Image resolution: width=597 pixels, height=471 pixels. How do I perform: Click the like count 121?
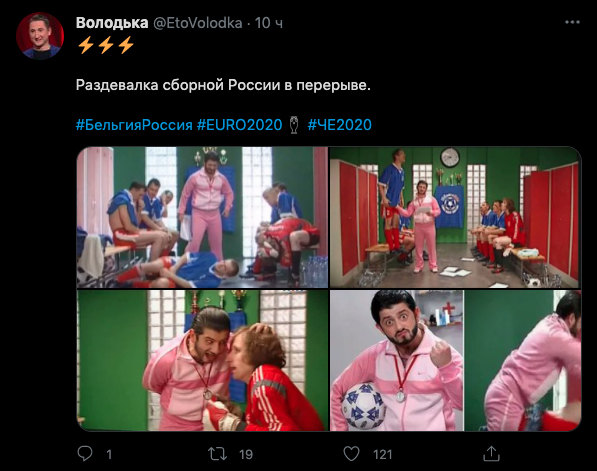tap(383, 454)
